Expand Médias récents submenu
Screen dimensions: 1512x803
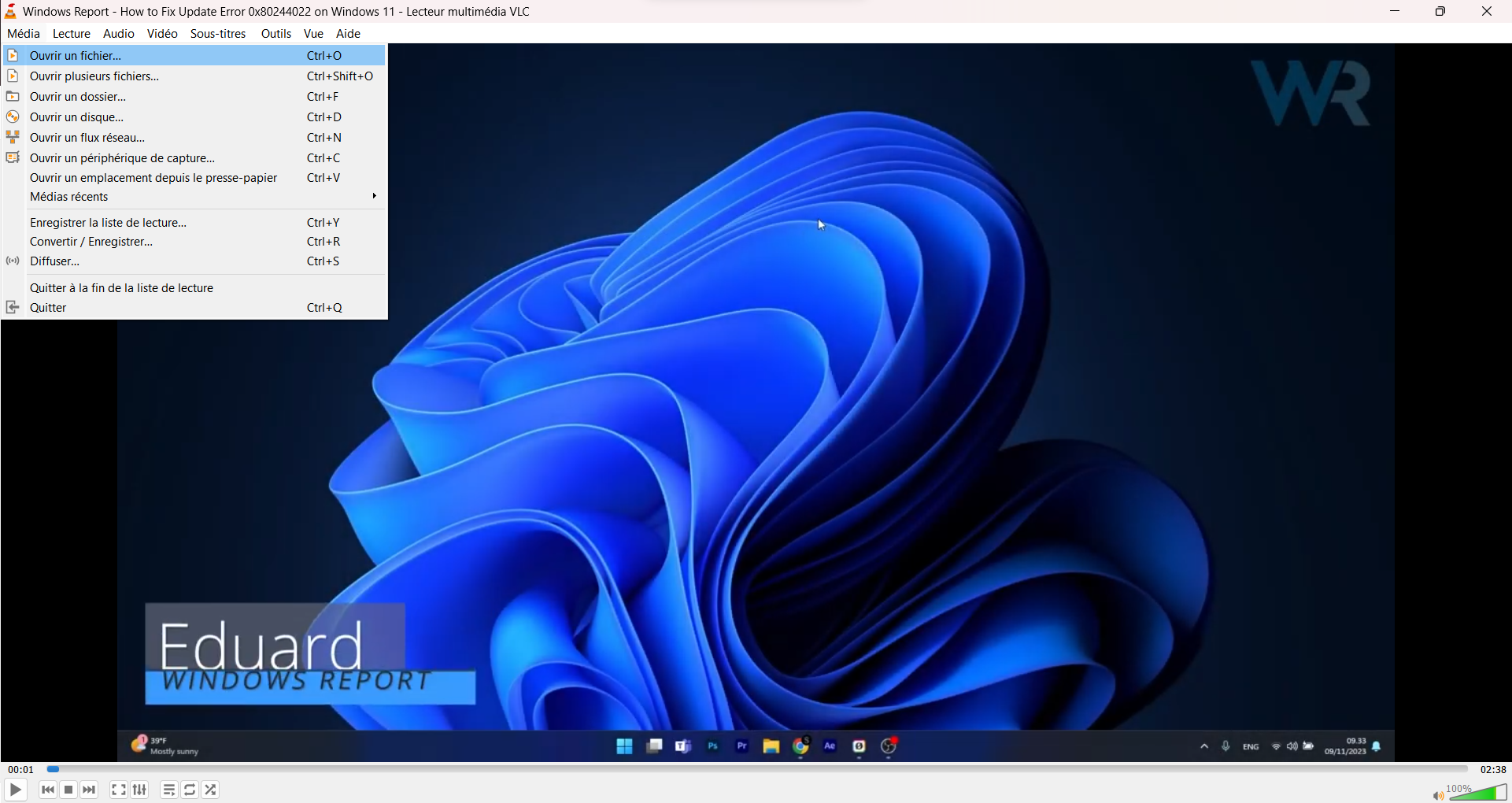pyautogui.click(x=194, y=197)
